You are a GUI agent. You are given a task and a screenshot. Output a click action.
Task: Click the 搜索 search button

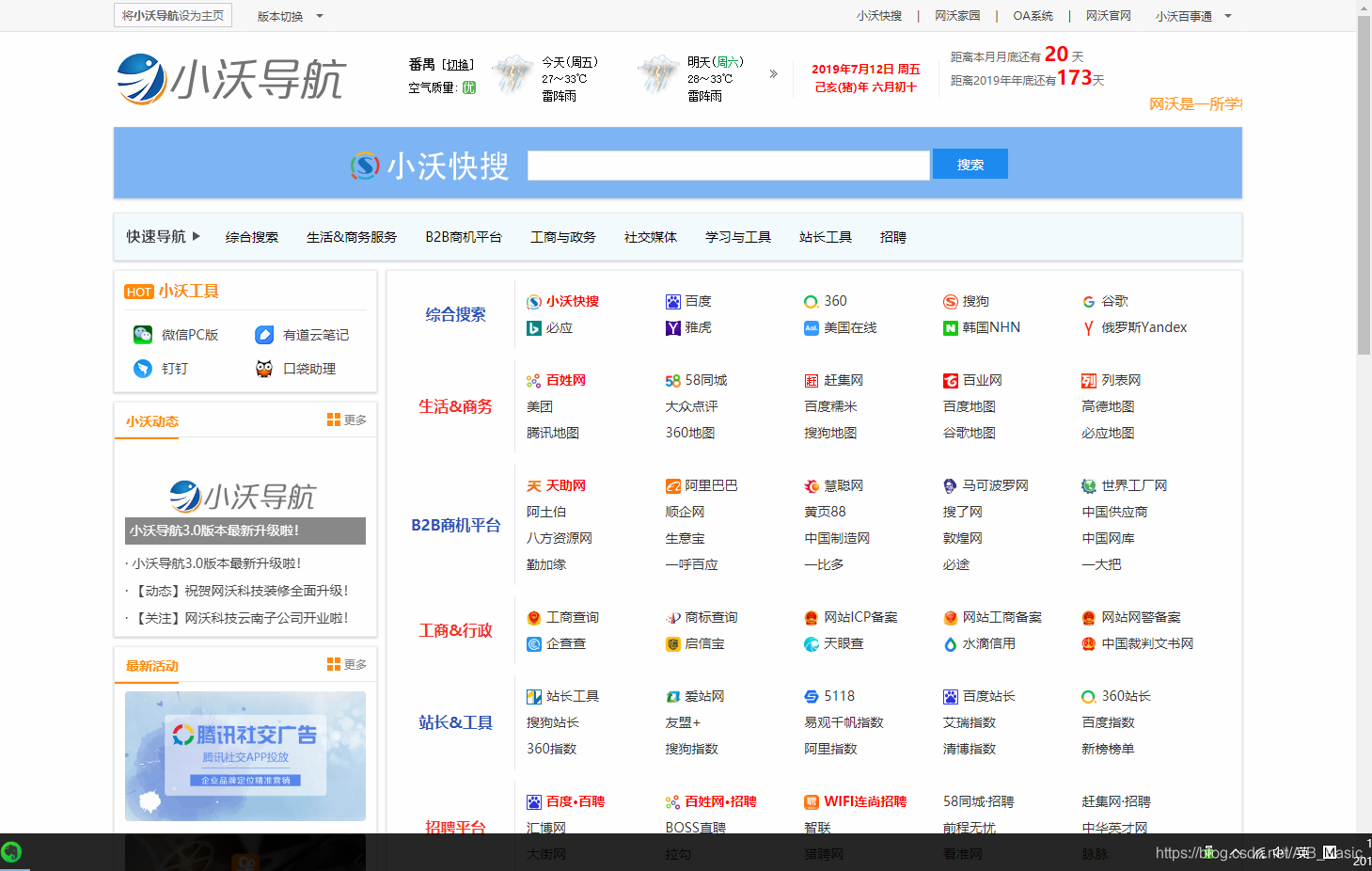(970, 164)
